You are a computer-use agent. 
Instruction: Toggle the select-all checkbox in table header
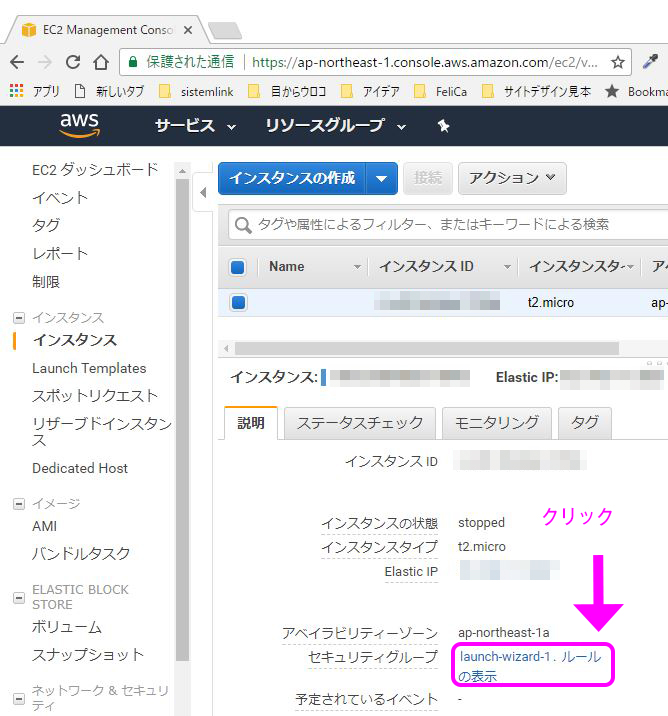pos(237,267)
